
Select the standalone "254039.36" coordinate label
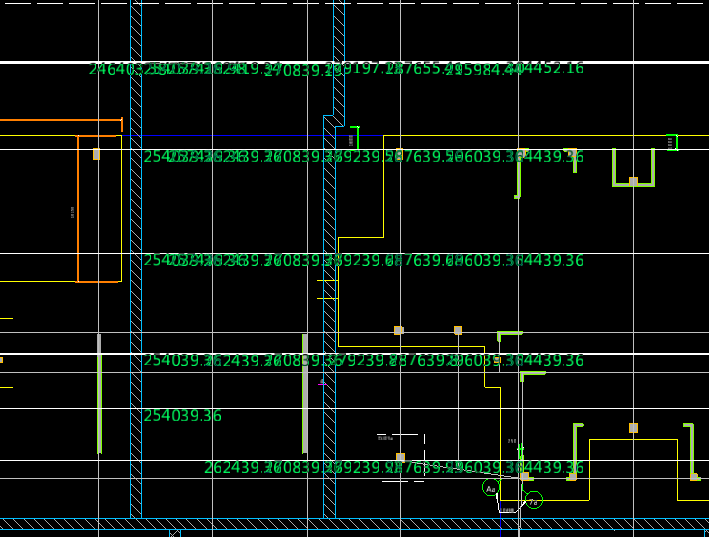(x=183, y=416)
